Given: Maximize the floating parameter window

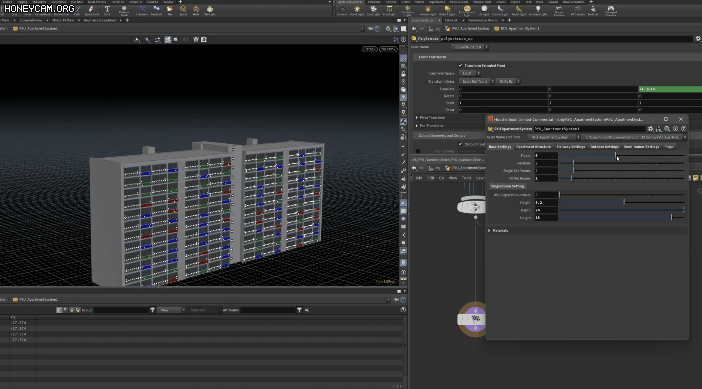Looking at the screenshot, I should tap(666, 119).
